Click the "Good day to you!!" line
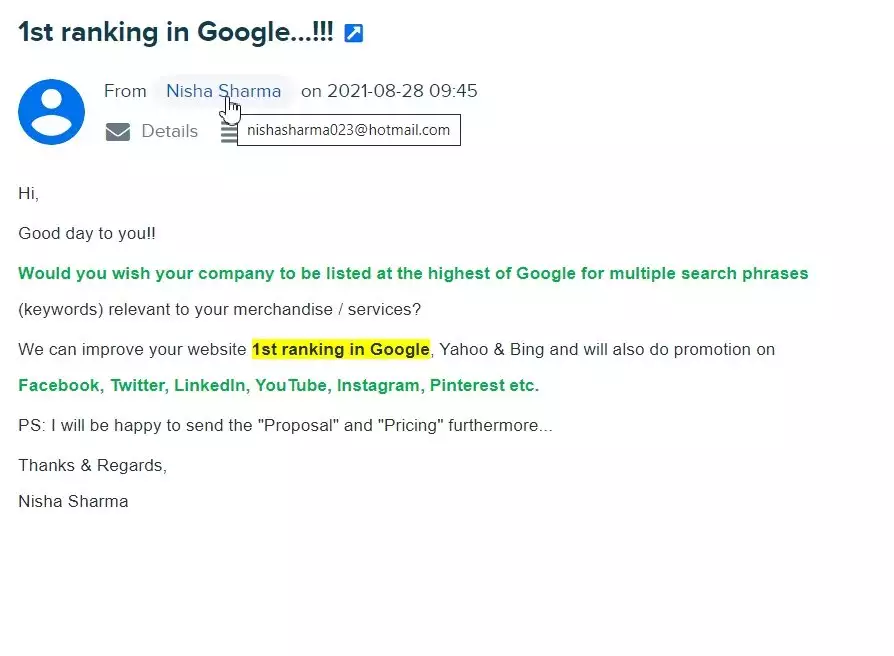This screenshot has width=894, height=656. (x=87, y=234)
